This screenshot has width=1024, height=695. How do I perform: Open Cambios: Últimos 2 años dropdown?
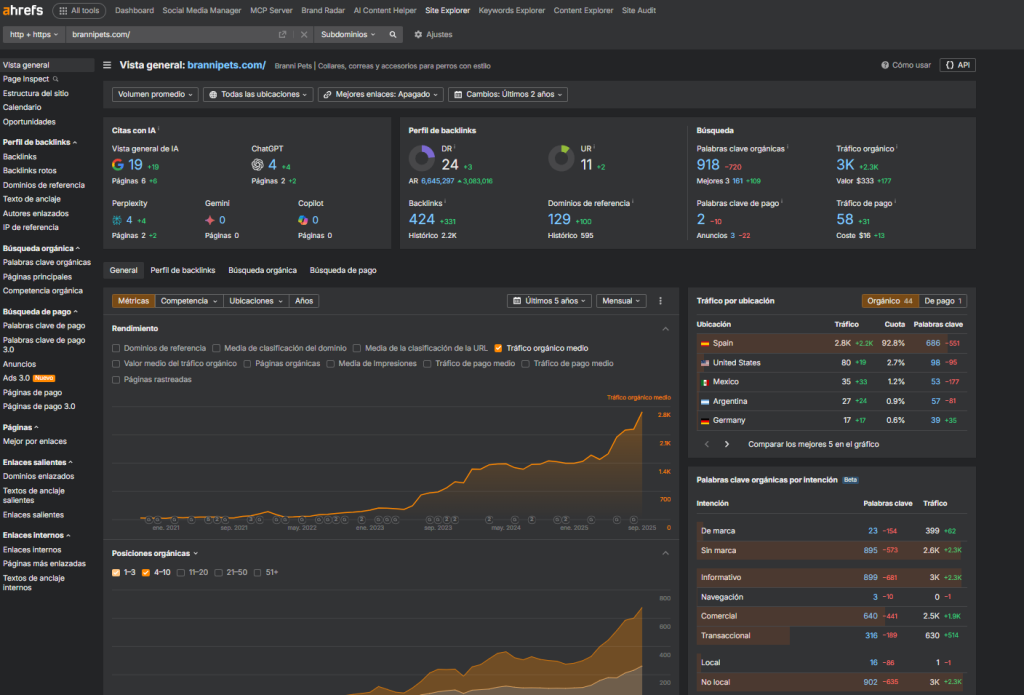tap(507, 95)
